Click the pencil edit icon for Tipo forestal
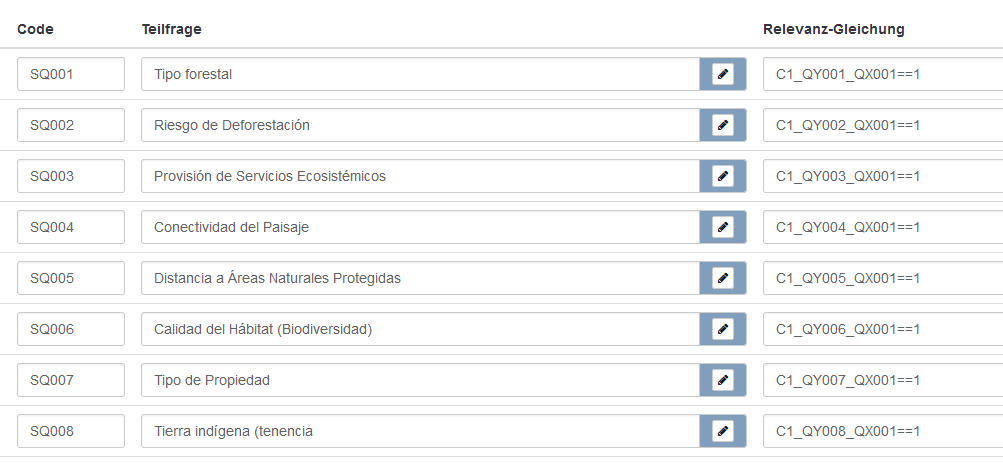Screen dimensions: 1003x463 tap(723, 74)
